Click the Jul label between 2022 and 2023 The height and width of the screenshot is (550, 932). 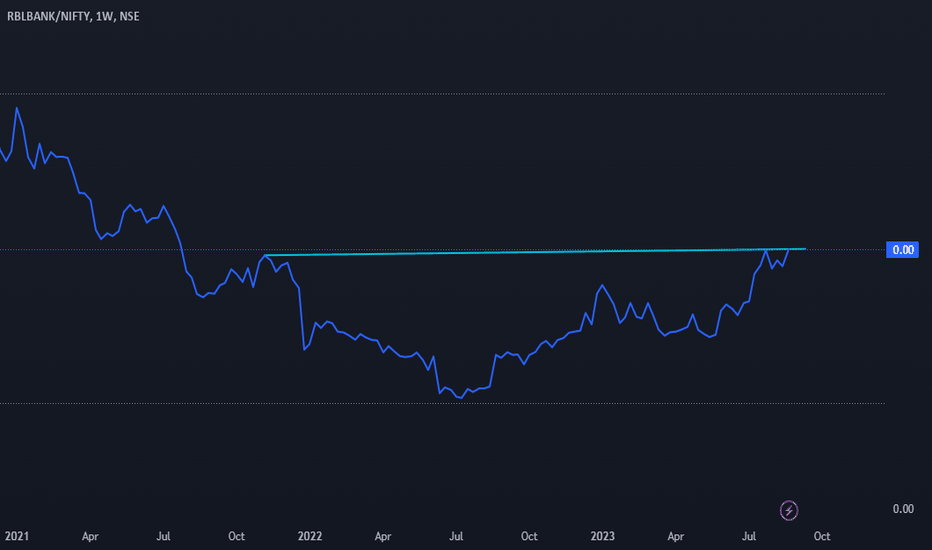pos(456,536)
